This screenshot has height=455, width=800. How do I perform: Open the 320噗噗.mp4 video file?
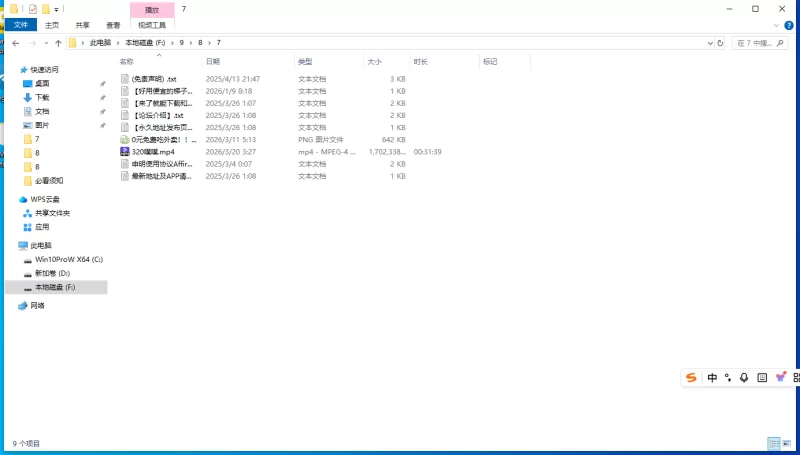(x=153, y=152)
